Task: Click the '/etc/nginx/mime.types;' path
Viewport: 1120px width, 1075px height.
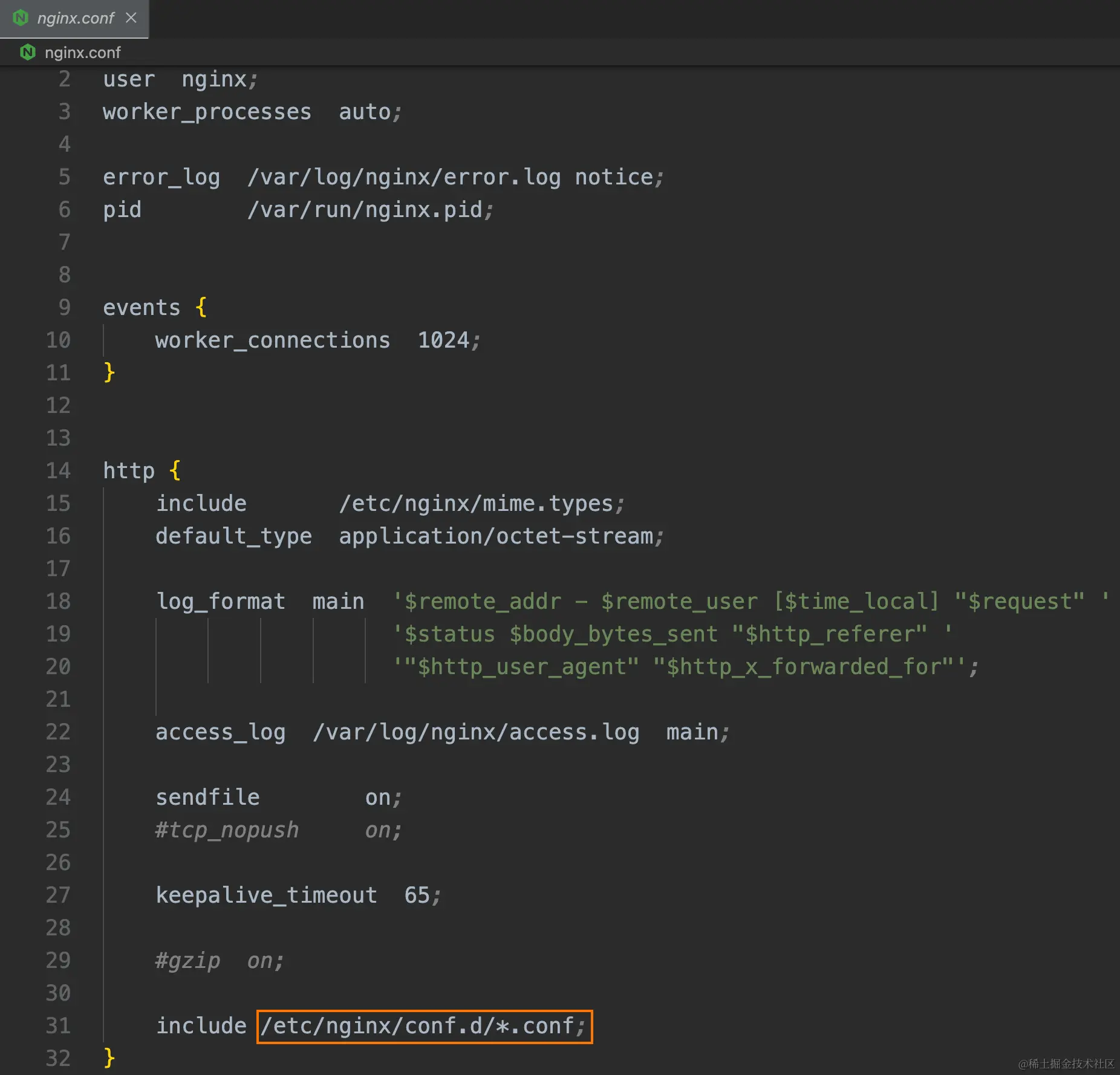Action: tap(481, 504)
